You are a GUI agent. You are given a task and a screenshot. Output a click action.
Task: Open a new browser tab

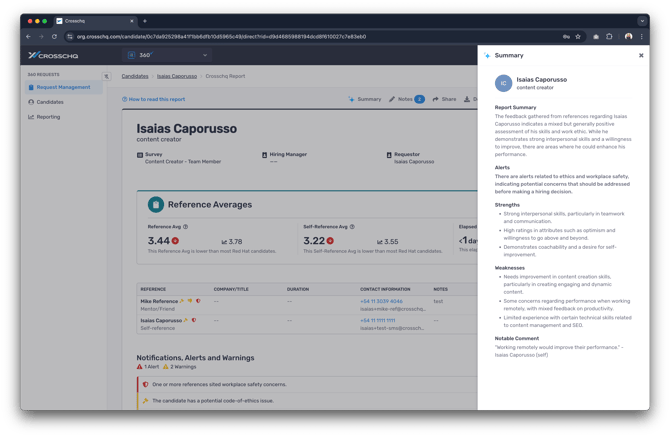(145, 20)
